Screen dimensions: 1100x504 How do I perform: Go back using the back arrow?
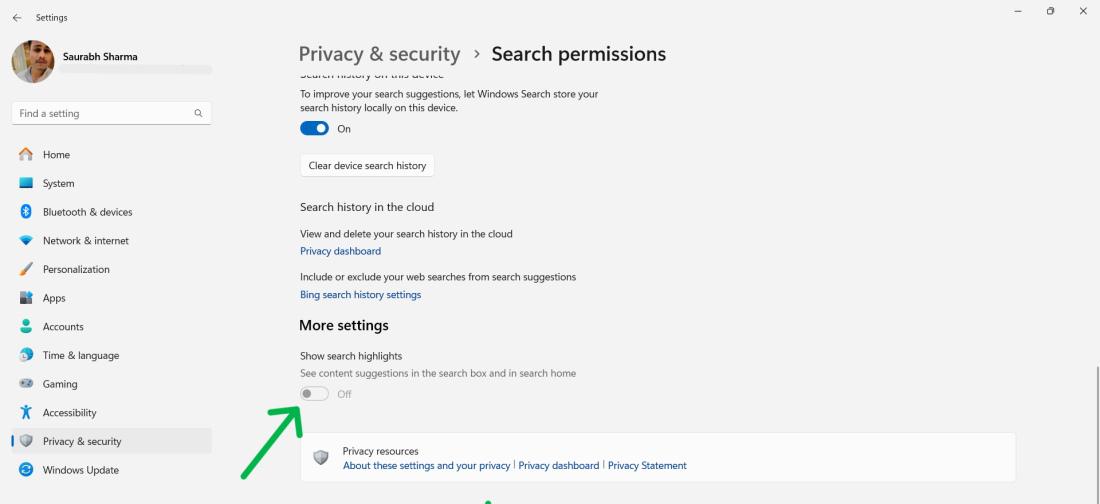click(x=17, y=18)
